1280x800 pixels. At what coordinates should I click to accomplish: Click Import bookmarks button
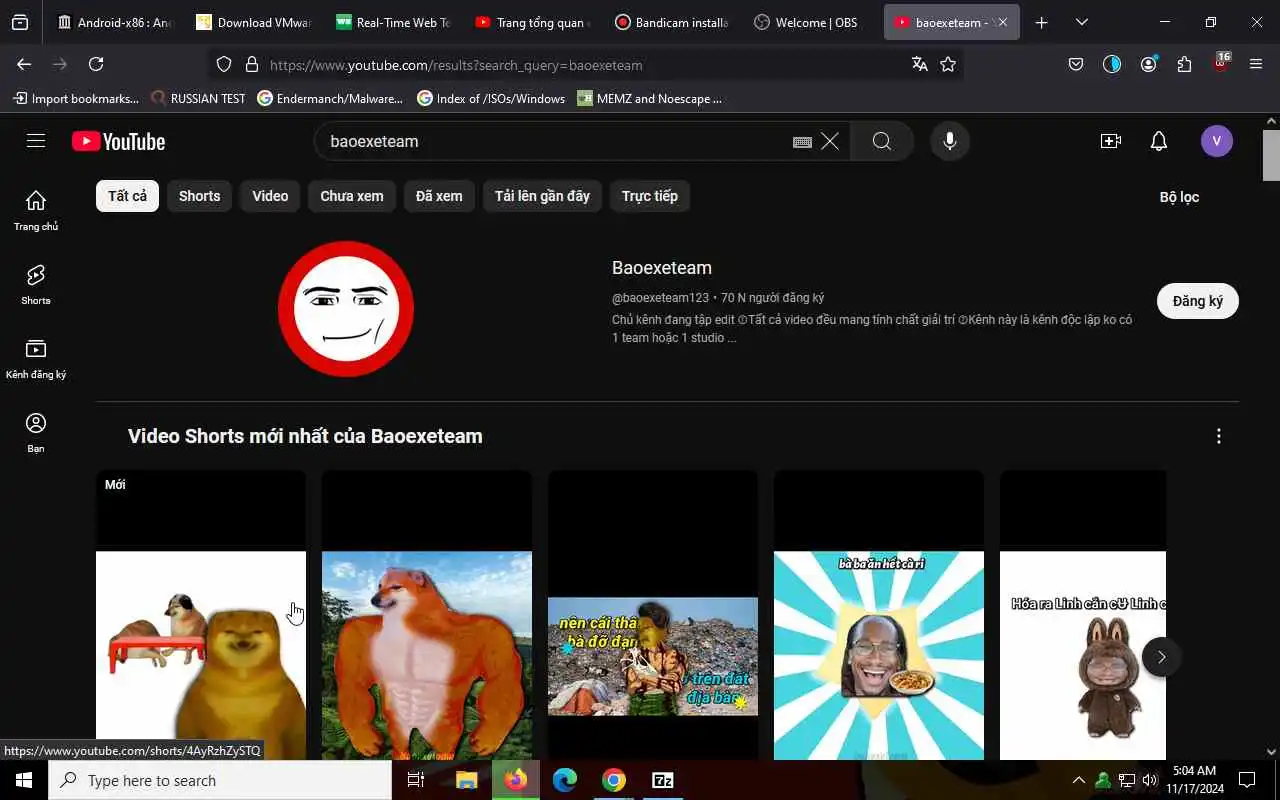[x=75, y=98]
